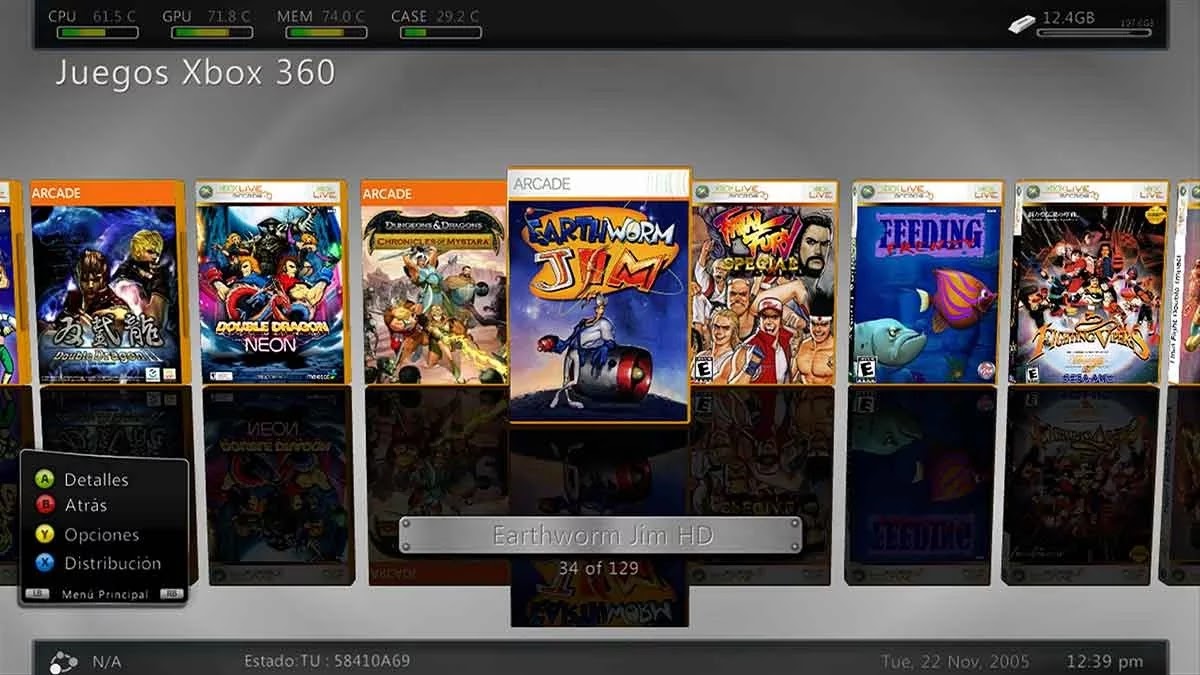
Task: Click the Earthworm Jim HD title banner
Action: click(600, 535)
